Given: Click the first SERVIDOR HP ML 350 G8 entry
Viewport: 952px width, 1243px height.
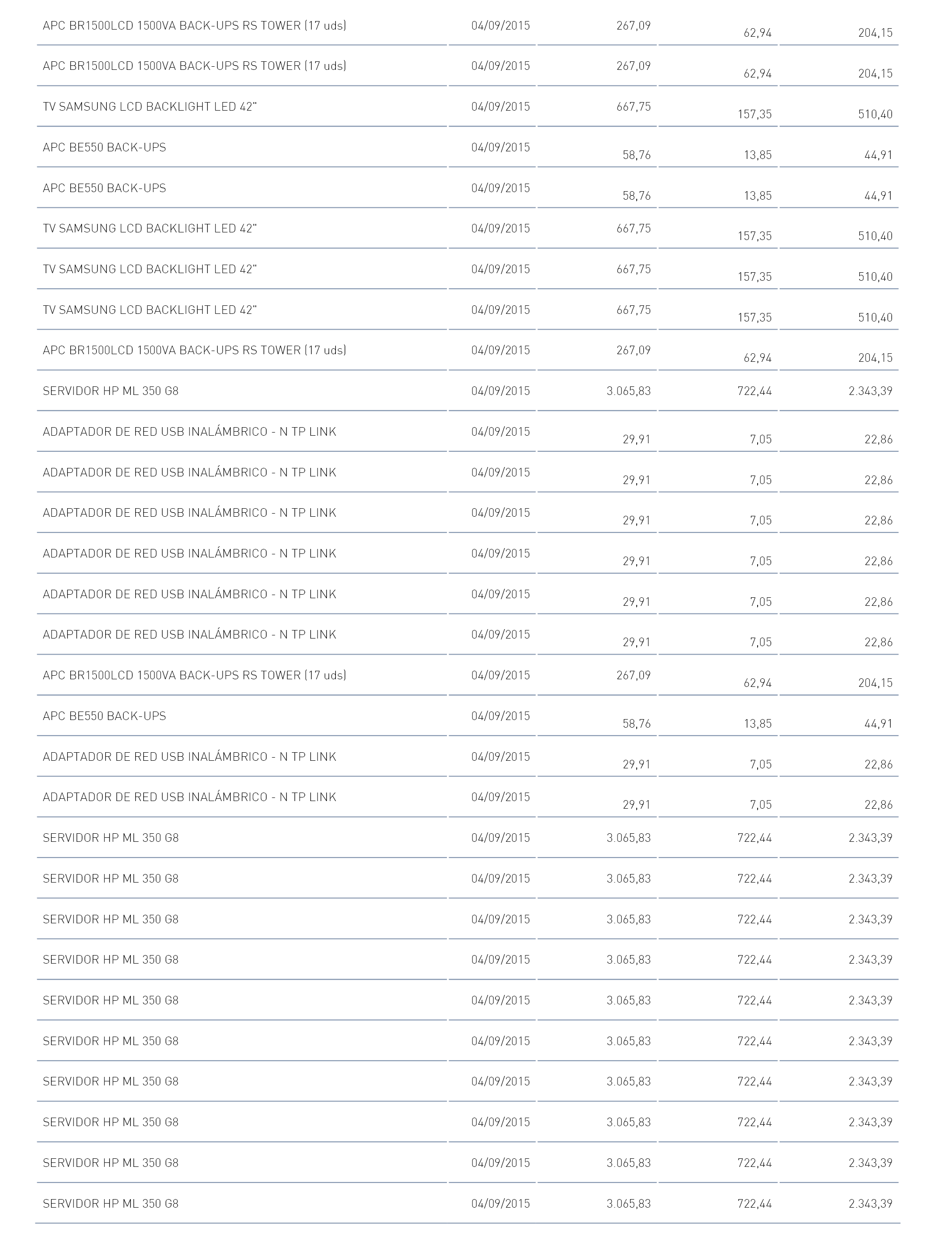Looking at the screenshot, I should [x=111, y=391].
